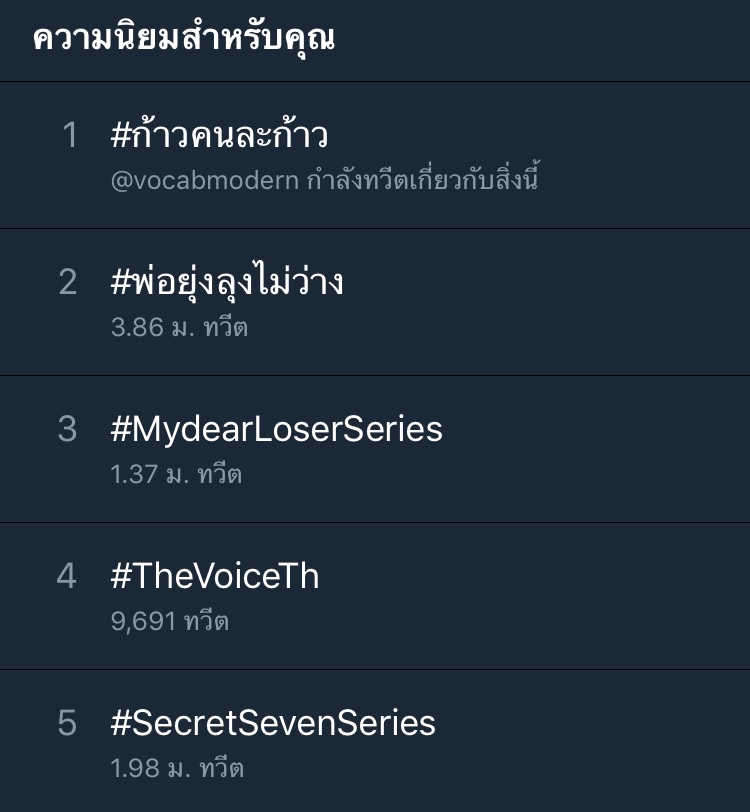Tap the word ทวีต beside 9,691
Image resolution: width=750 pixels, height=812 pixels.
207,621
